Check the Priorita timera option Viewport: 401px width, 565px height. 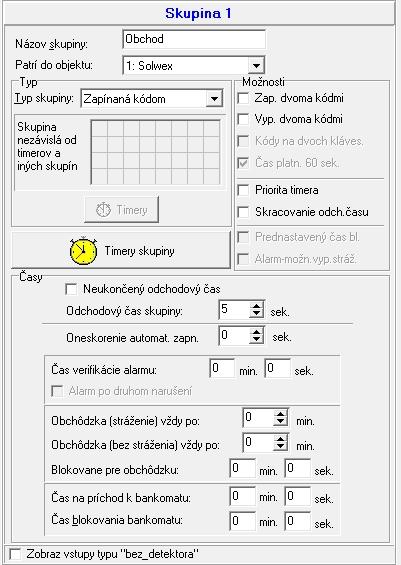click(x=244, y=190)
